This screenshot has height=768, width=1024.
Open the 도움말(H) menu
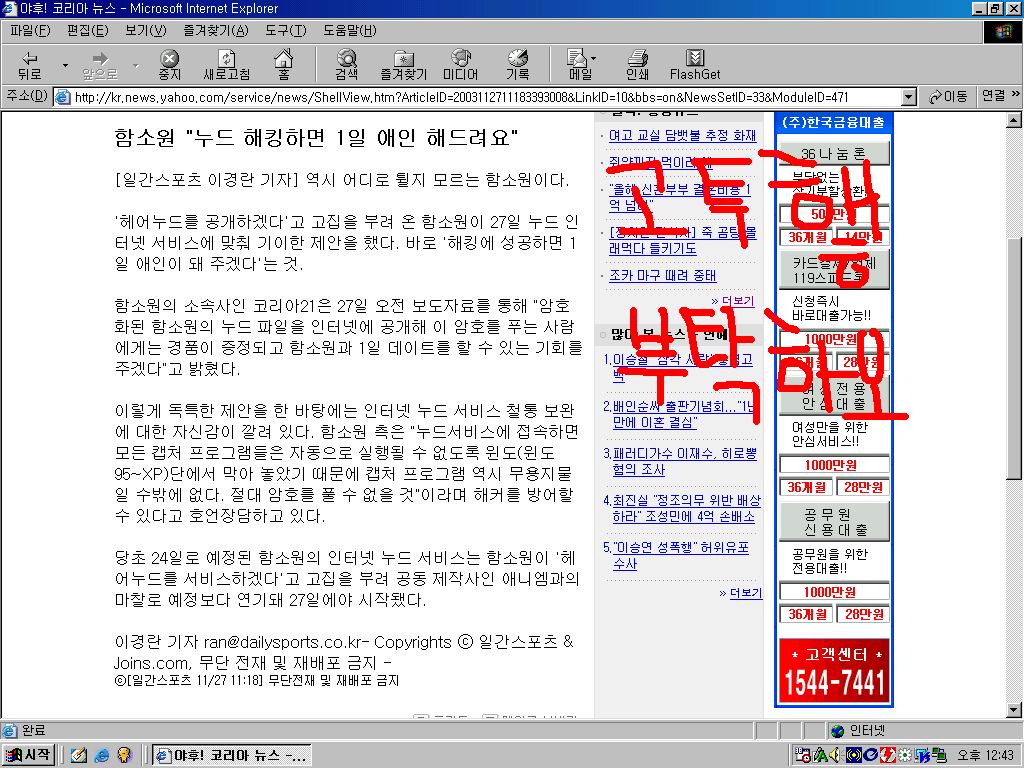(349, 31)
